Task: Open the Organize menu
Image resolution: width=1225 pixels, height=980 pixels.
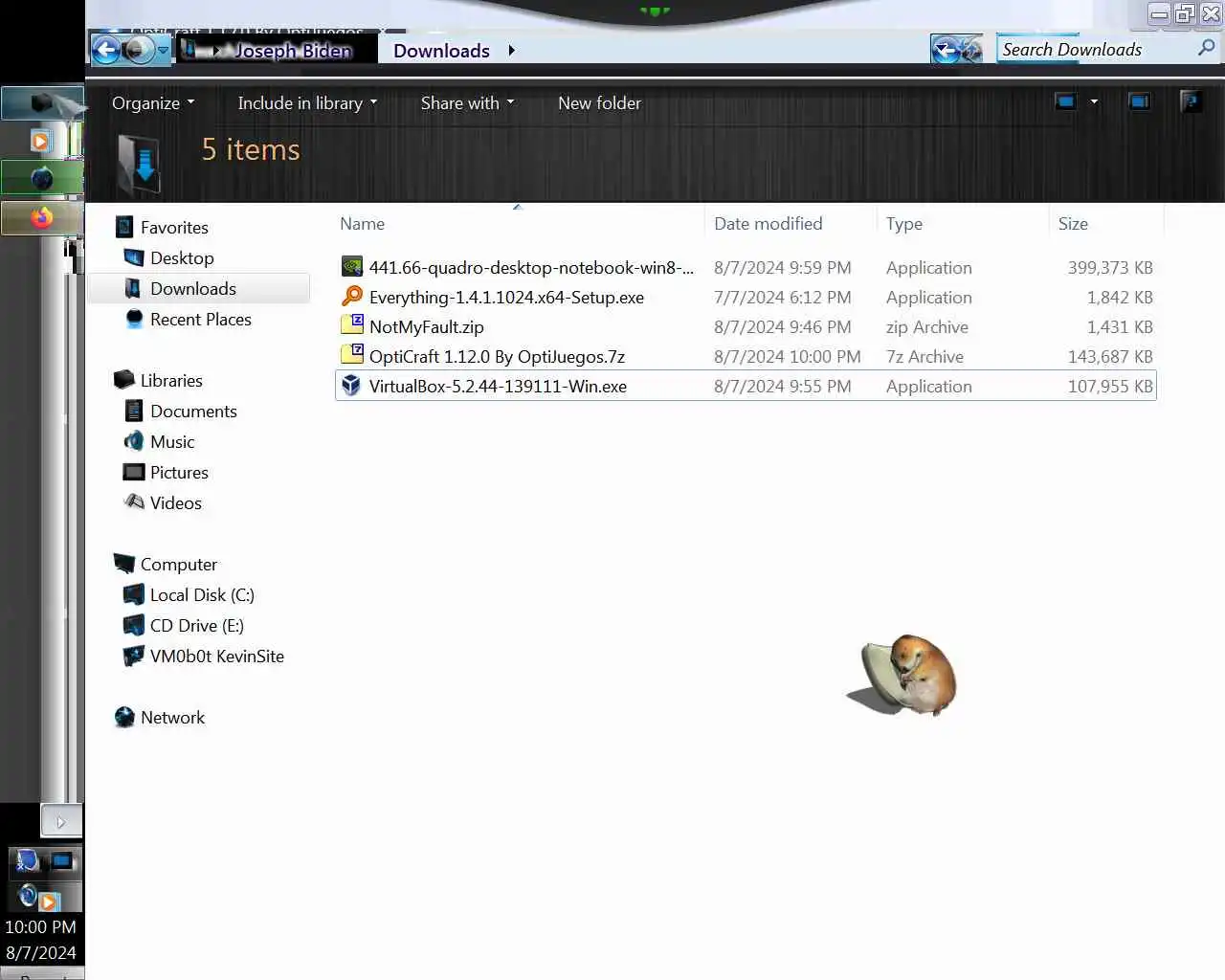Action: click(x=153, y=102)
